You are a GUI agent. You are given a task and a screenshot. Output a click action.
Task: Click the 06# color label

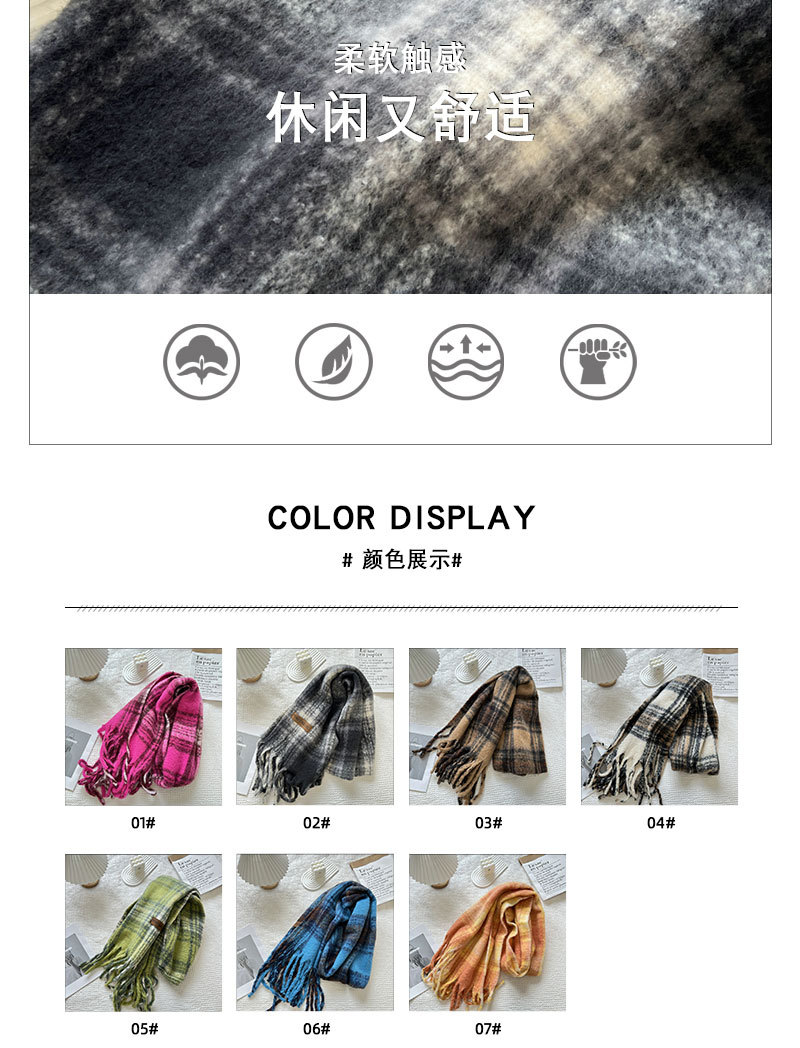(x=317, y=1029)
